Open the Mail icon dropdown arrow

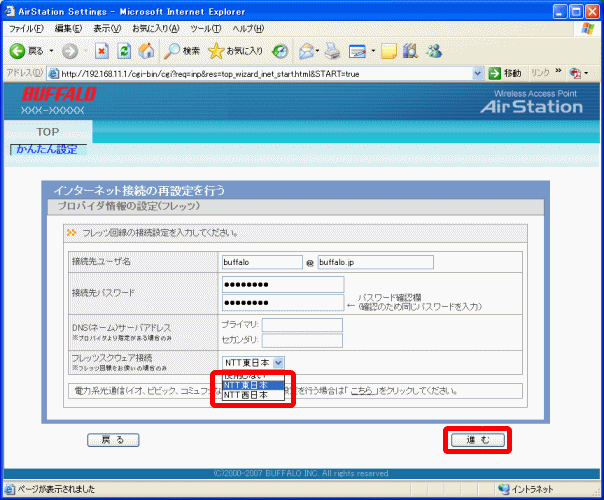pos(317,51)
